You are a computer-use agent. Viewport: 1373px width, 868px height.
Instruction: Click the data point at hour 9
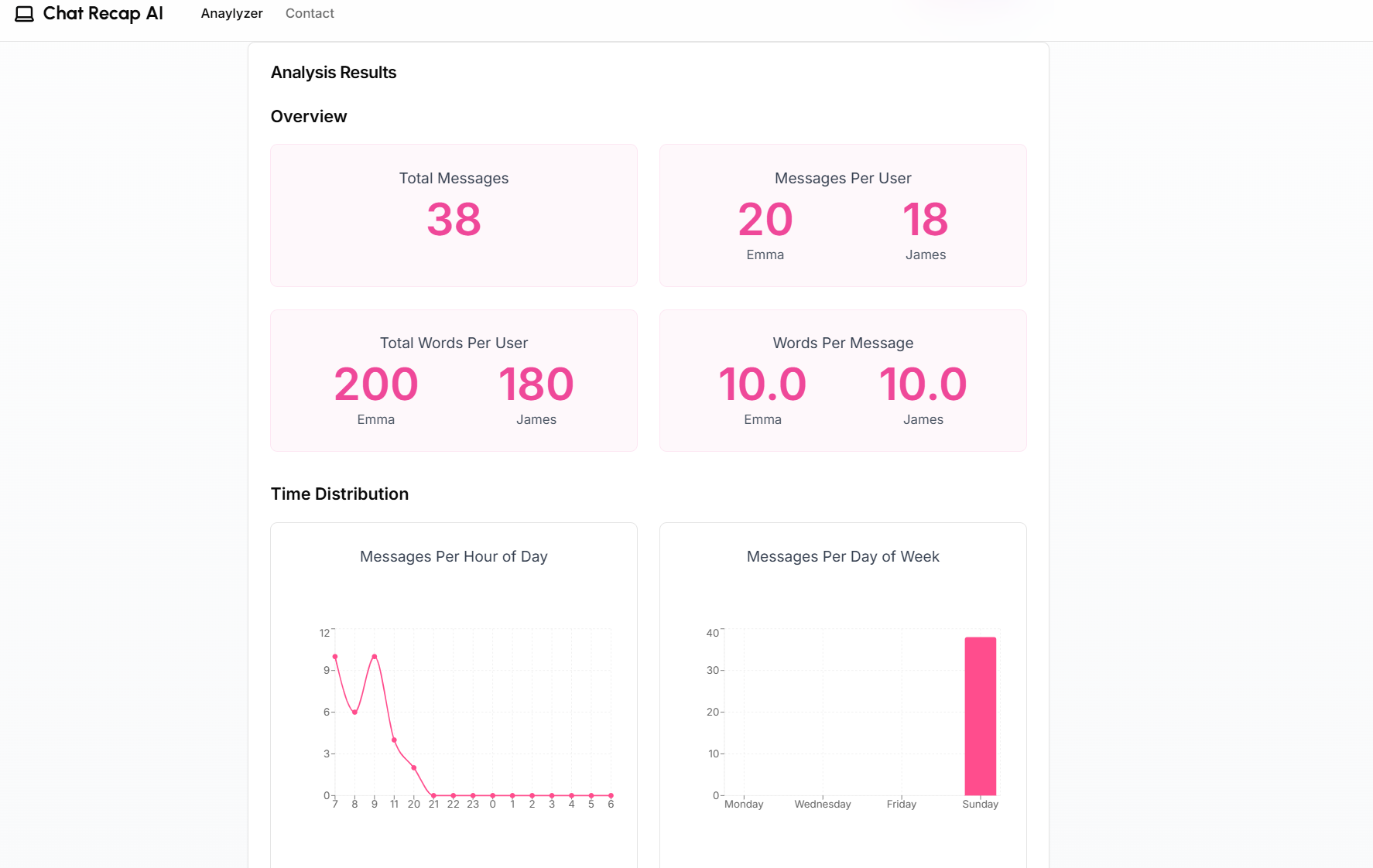click(x=374, y=657)
